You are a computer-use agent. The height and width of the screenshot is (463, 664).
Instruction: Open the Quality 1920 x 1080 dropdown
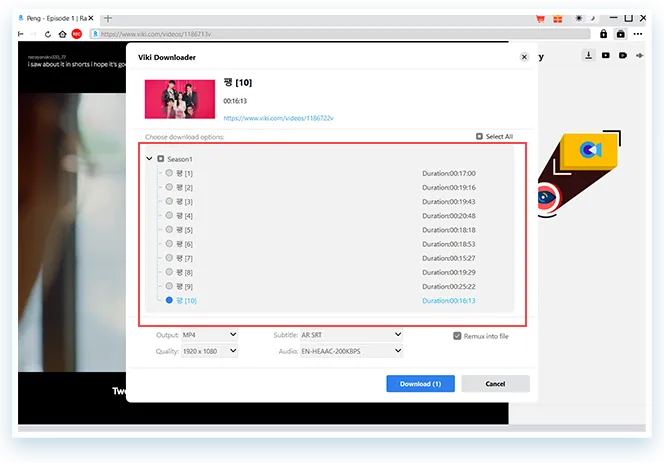(209, 351)
